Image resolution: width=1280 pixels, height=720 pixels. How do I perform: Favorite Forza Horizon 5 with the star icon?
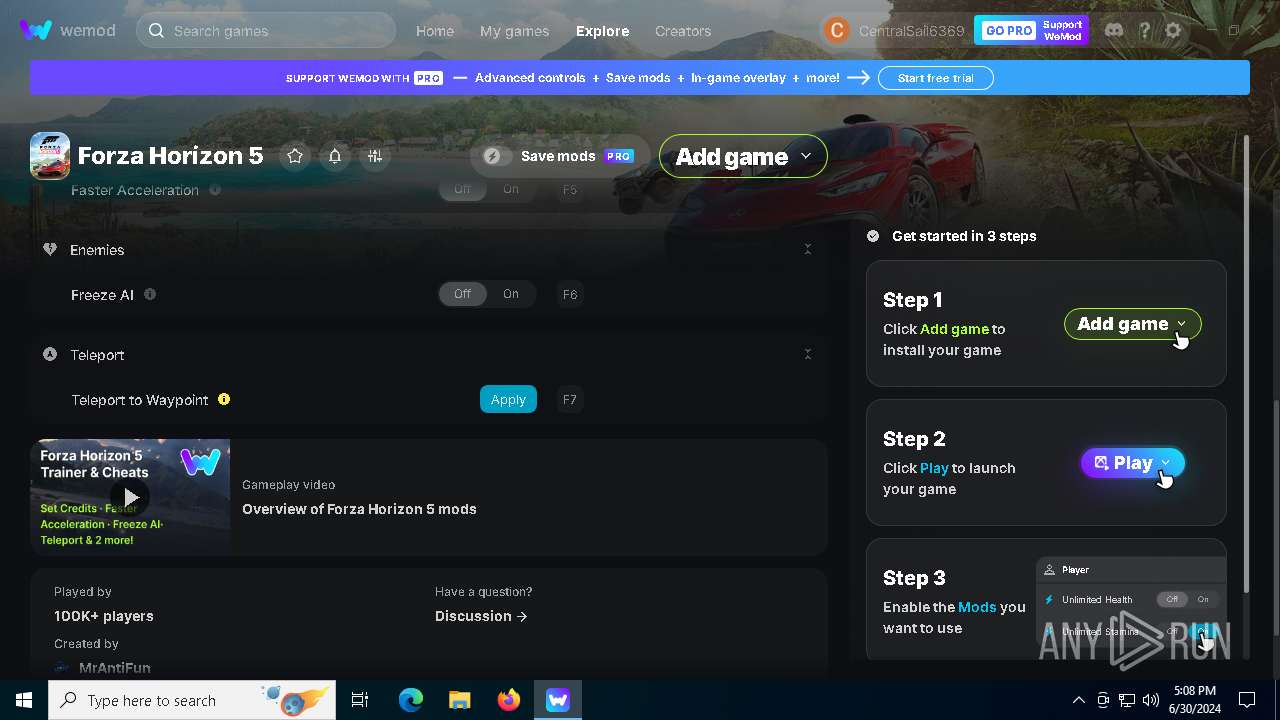coord(295,156)
